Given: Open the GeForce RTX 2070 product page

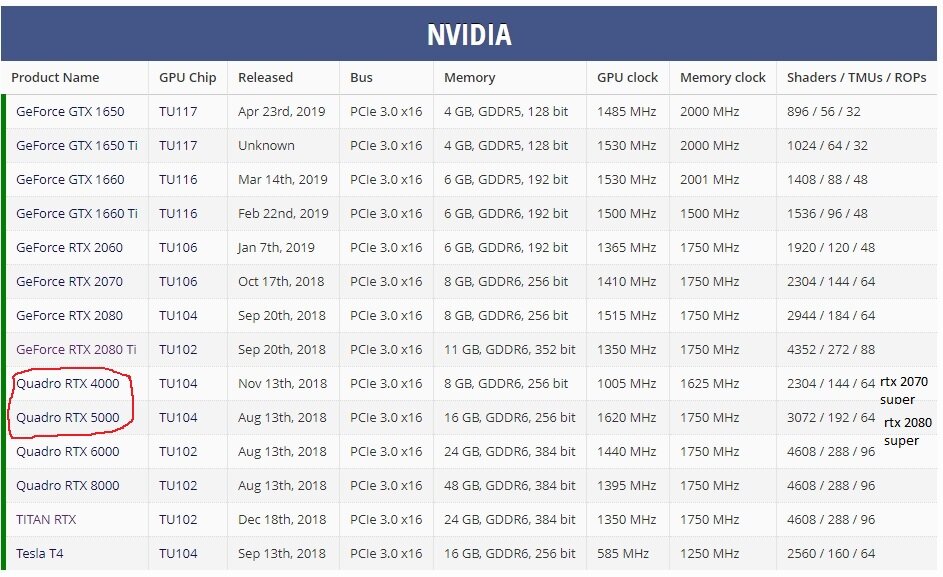Looking at the screenshot, I should (x=70, y=282).
